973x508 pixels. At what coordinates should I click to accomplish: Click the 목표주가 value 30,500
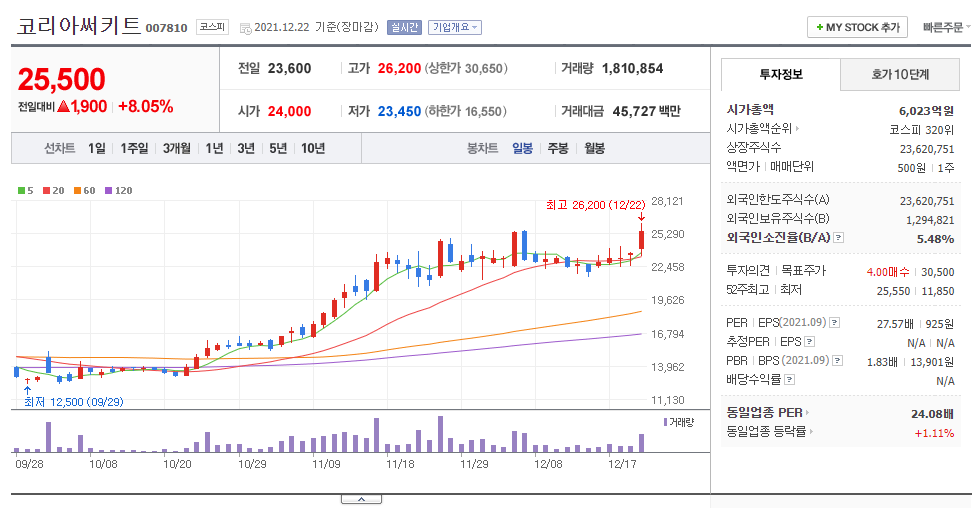[x=938, y=272]
